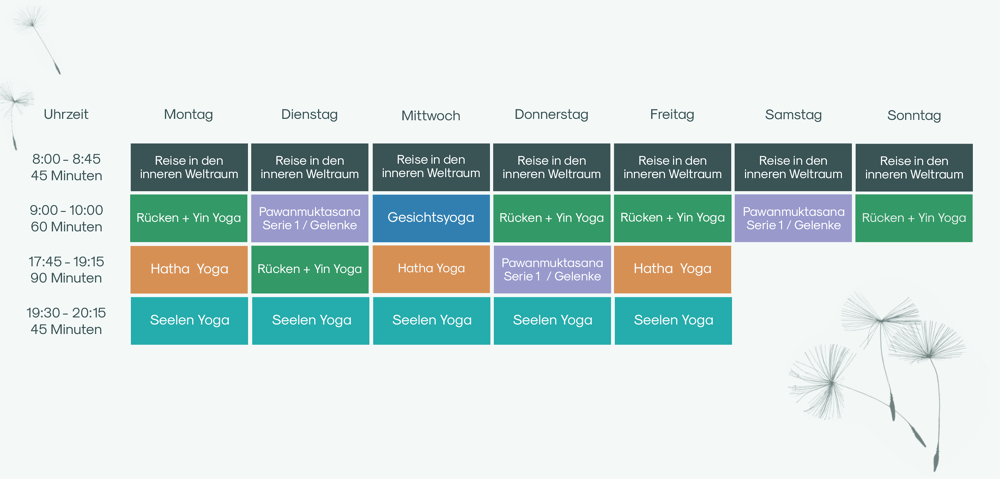This screenshot has width=1000, height=479.
Task: Click the Gesichtsyoga class on Mittwoch
Action: pos(431,218)
